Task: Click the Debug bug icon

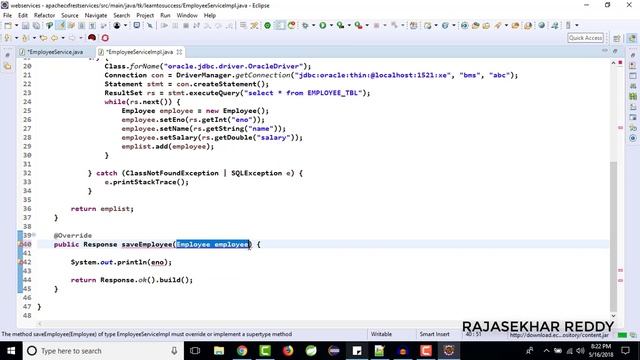Action: pos(305,25)
